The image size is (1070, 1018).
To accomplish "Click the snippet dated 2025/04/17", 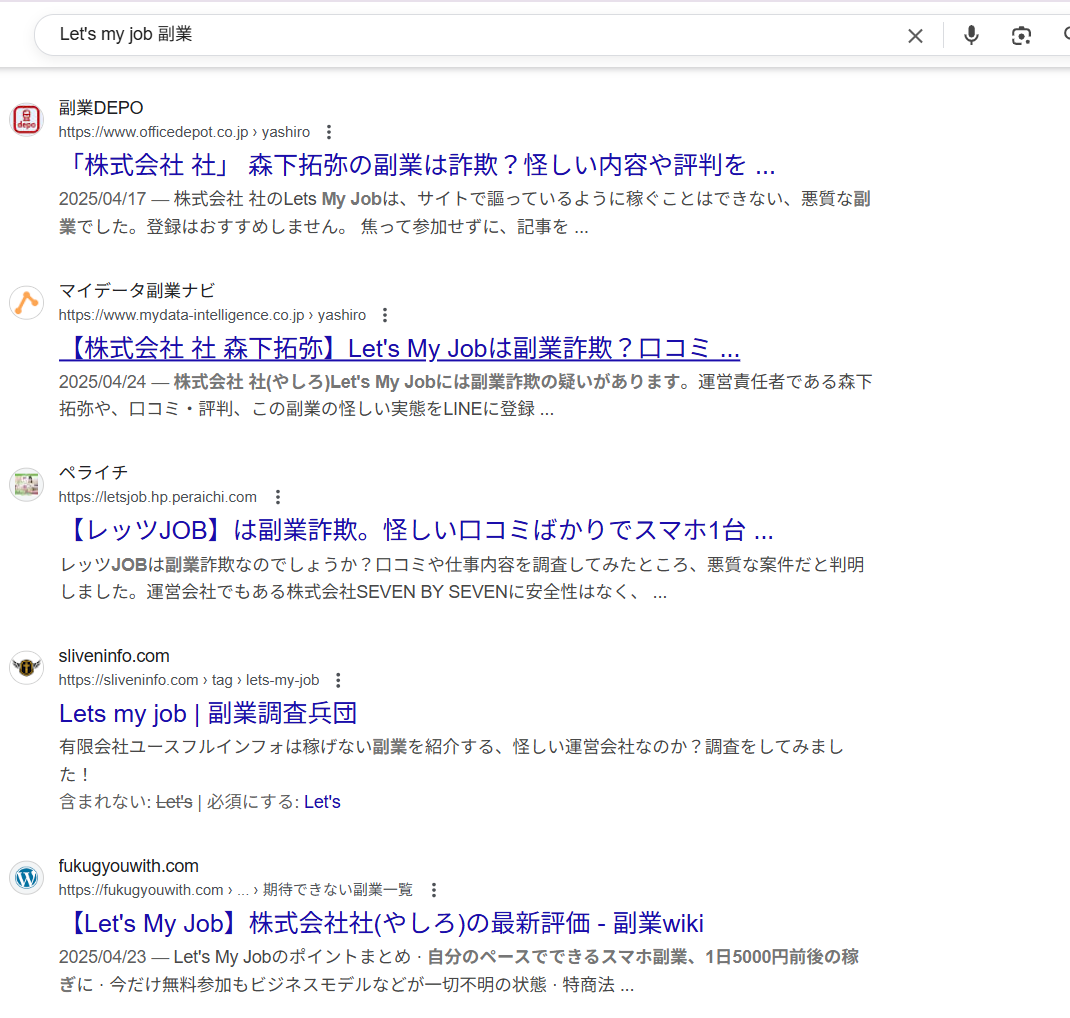I will click(x=465, y=212).
